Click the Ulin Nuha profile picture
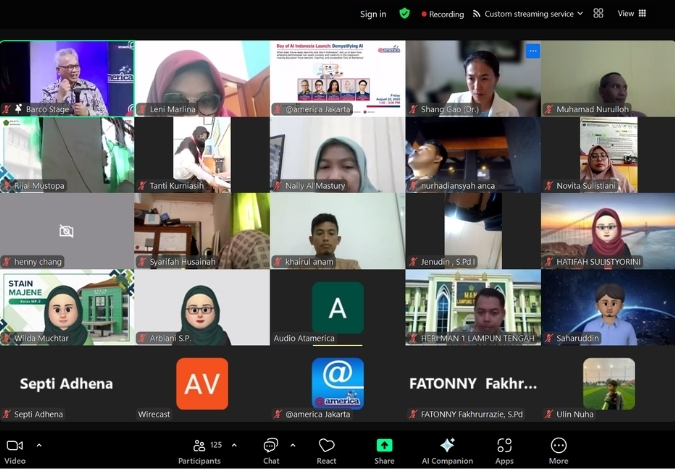 609,384
